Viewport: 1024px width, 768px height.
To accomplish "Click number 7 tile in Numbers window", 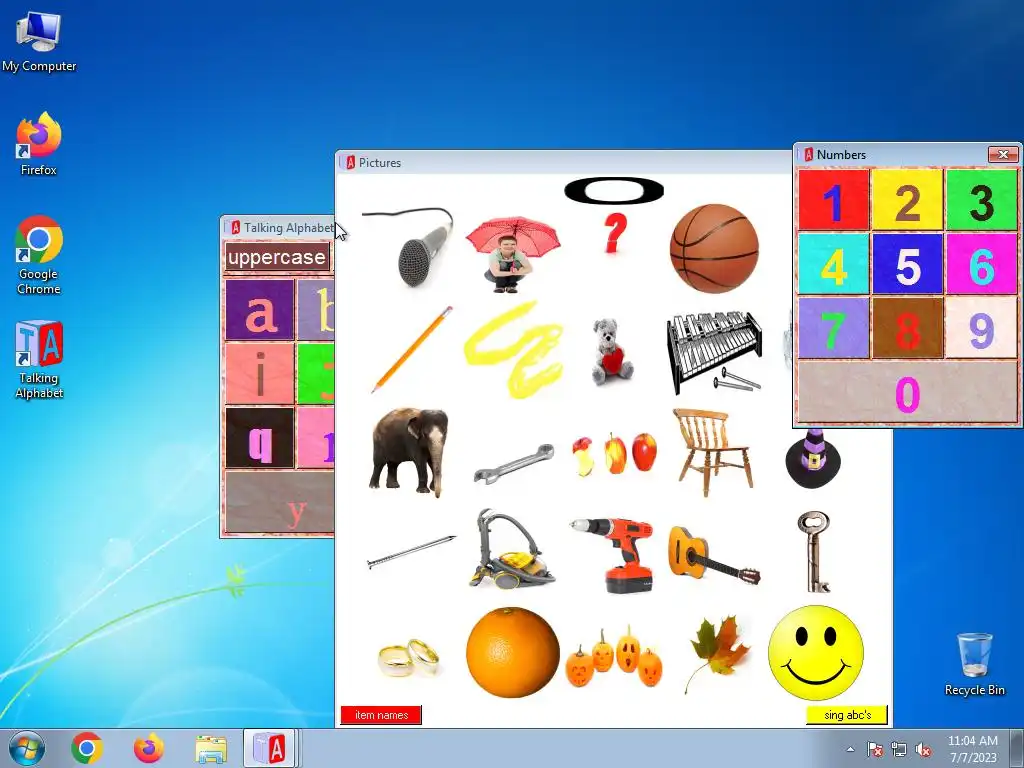I will click(x=833, y=328).
